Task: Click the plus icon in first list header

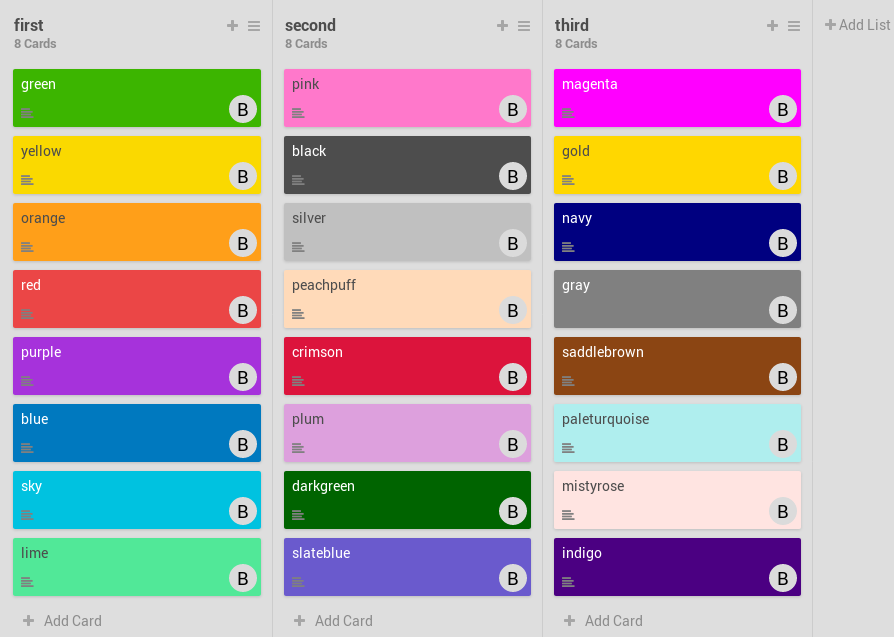Action: point(232,26)
